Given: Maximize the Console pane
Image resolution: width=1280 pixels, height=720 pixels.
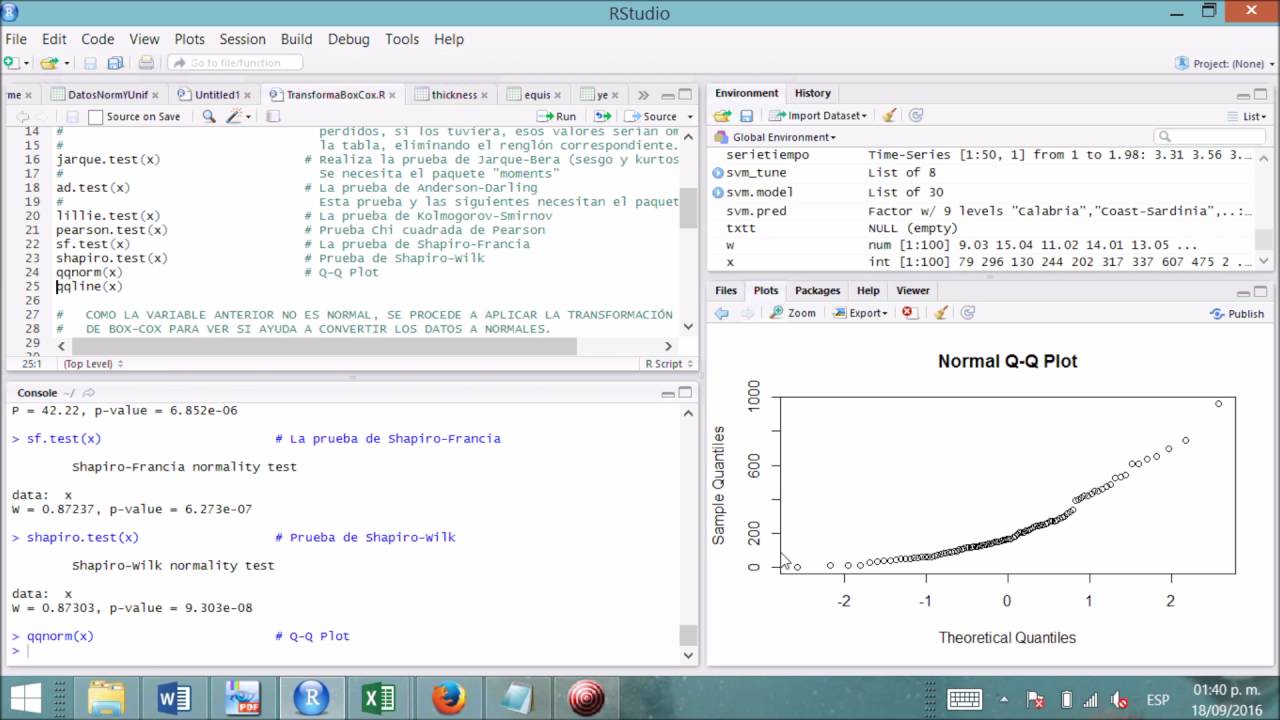Looking at the screenshot, I should 686,393.
